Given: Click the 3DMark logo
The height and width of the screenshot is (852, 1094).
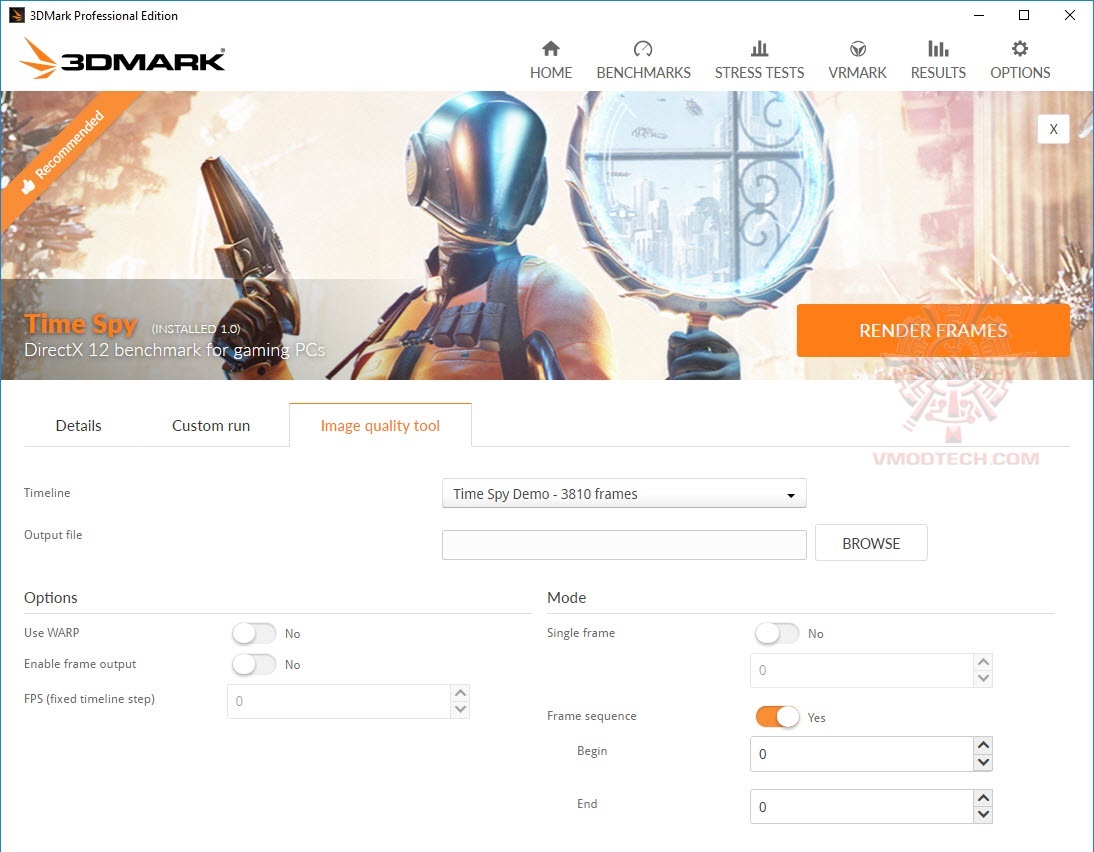Looking at the screenshot, I should (123, 58).
